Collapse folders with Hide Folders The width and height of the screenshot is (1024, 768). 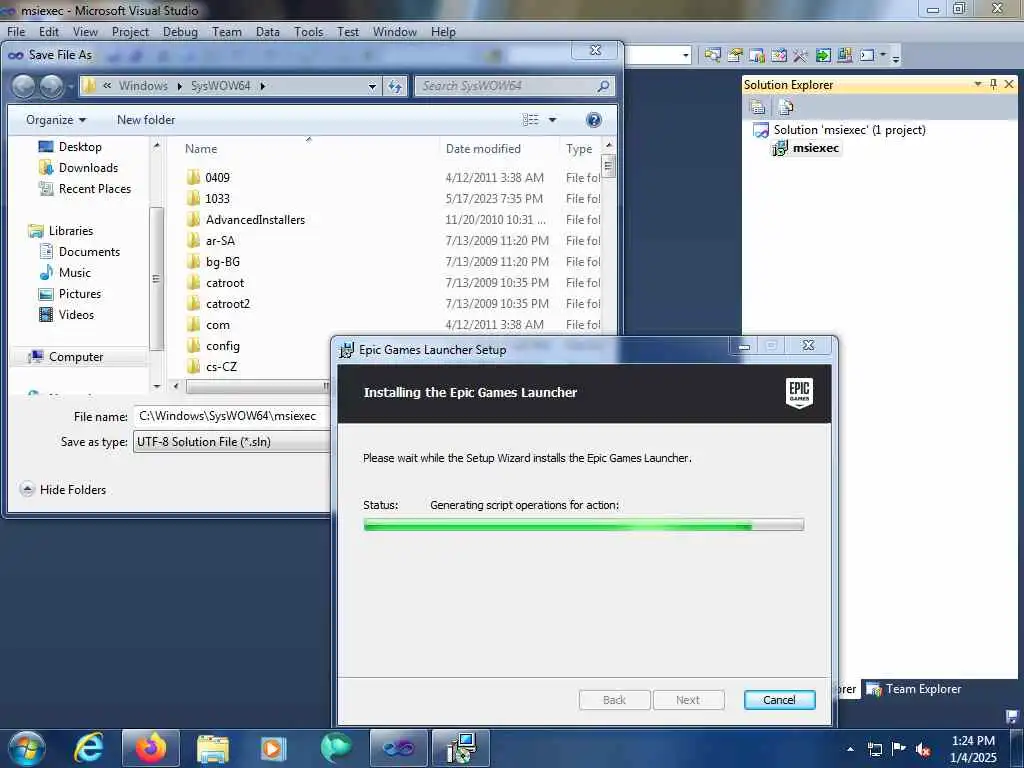[x=63, y=490]
